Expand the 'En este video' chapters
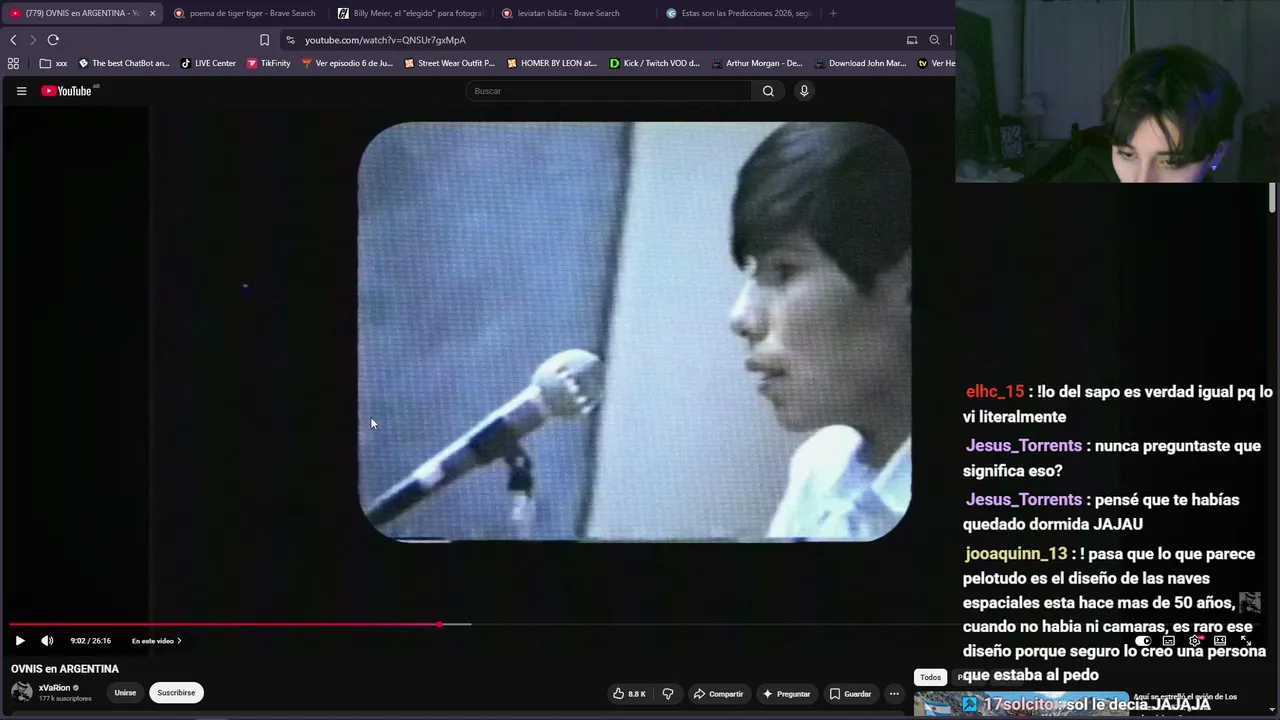Image resolution: width=1280 pixels, height=720 pixels. tap(156, 641)
